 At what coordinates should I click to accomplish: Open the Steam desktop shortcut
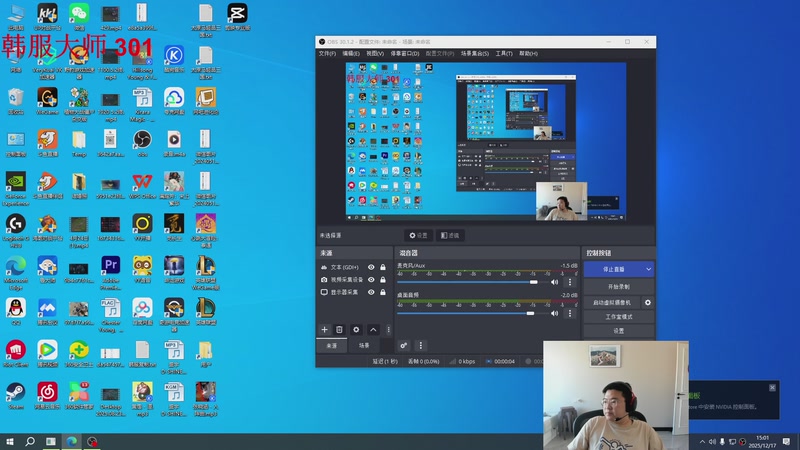coord(16,396)
